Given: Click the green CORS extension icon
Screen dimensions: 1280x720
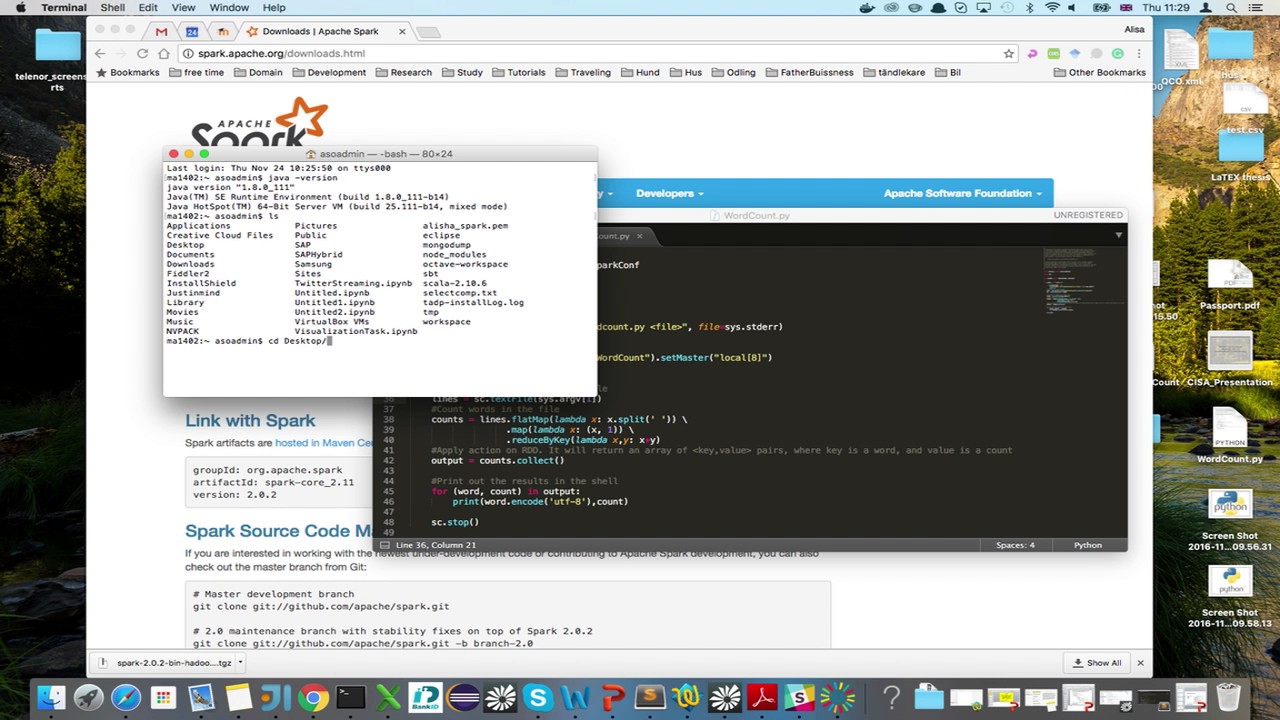Looking at the screenshot, I should (x=1054, y=53).
